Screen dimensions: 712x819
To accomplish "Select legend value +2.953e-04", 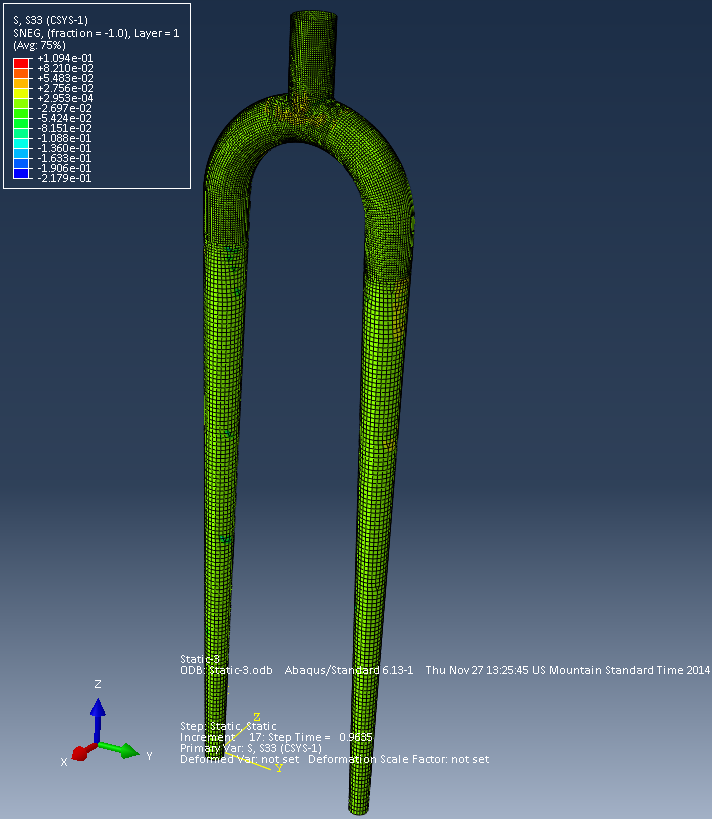I will (65, 98).
